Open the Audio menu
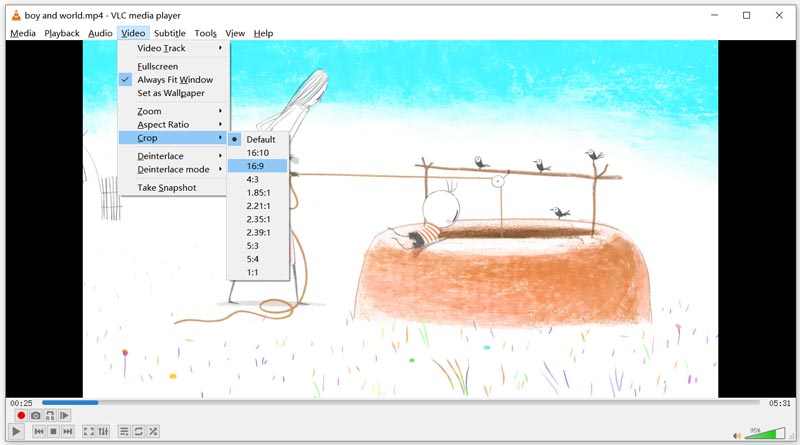The height and width of the screenshot is (445, 800). pyautogui.click(x=100, y=33)
